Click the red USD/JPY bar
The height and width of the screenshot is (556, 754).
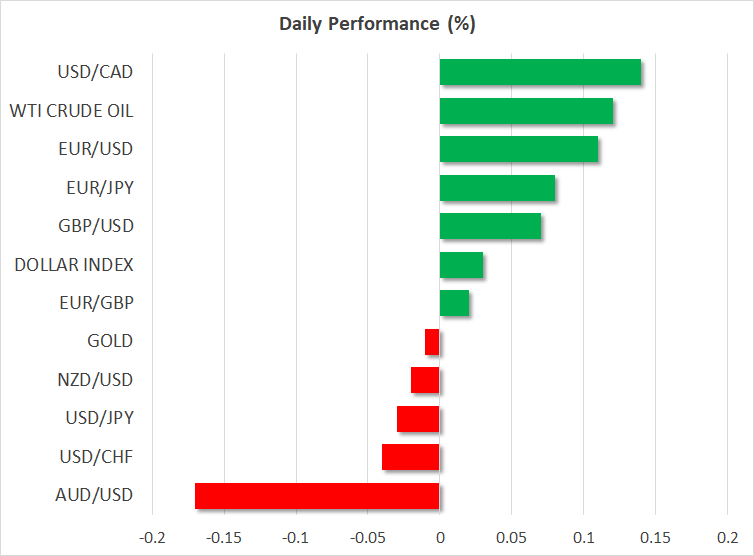[418, 419]
